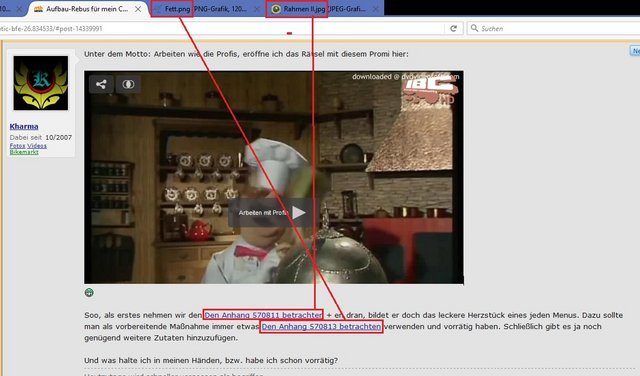Viewport: 640px width, 376px height.
Task: Click the search magnifier icon
Action: [474, 28]
